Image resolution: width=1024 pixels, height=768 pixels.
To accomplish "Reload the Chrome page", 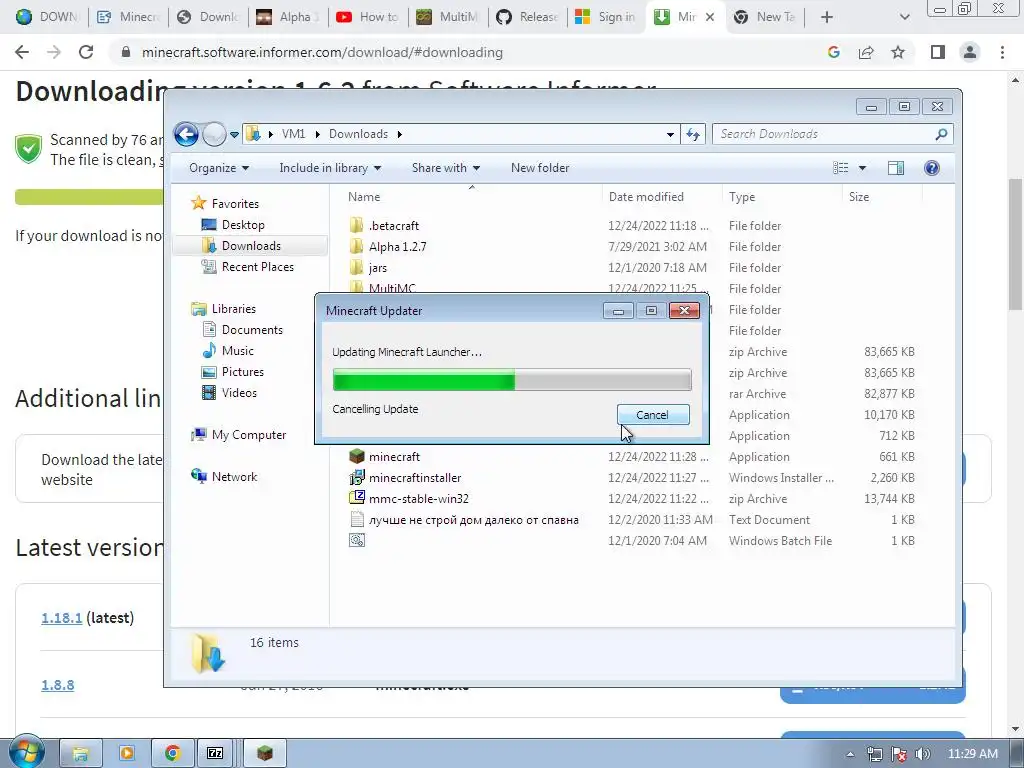I will (86, 52).
